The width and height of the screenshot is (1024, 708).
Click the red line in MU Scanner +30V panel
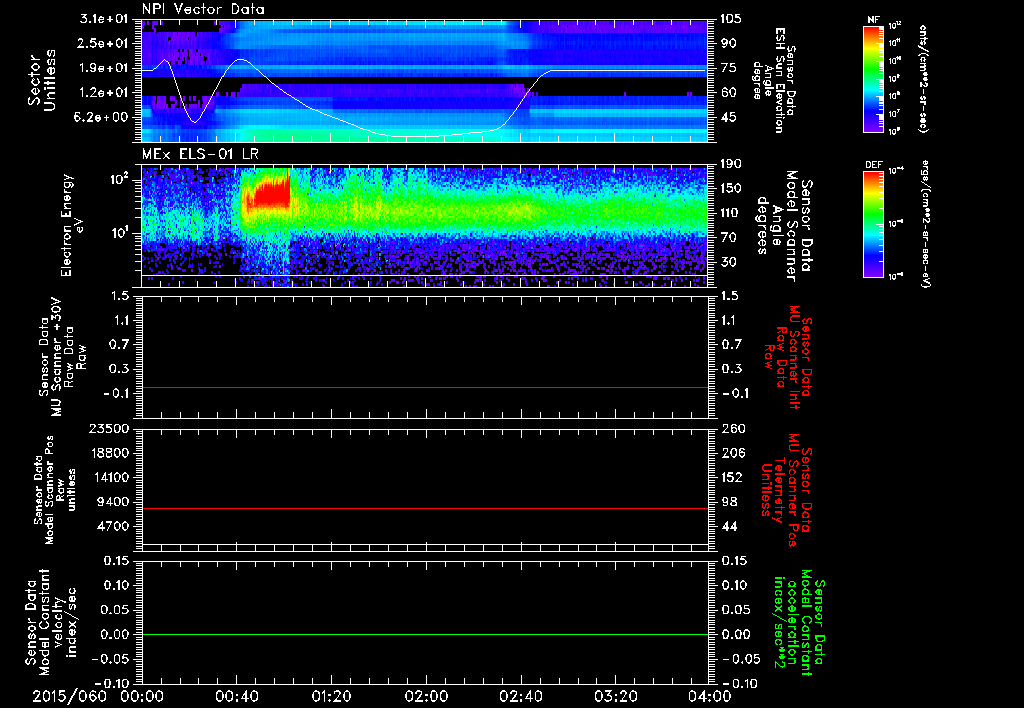pos(425,388)
